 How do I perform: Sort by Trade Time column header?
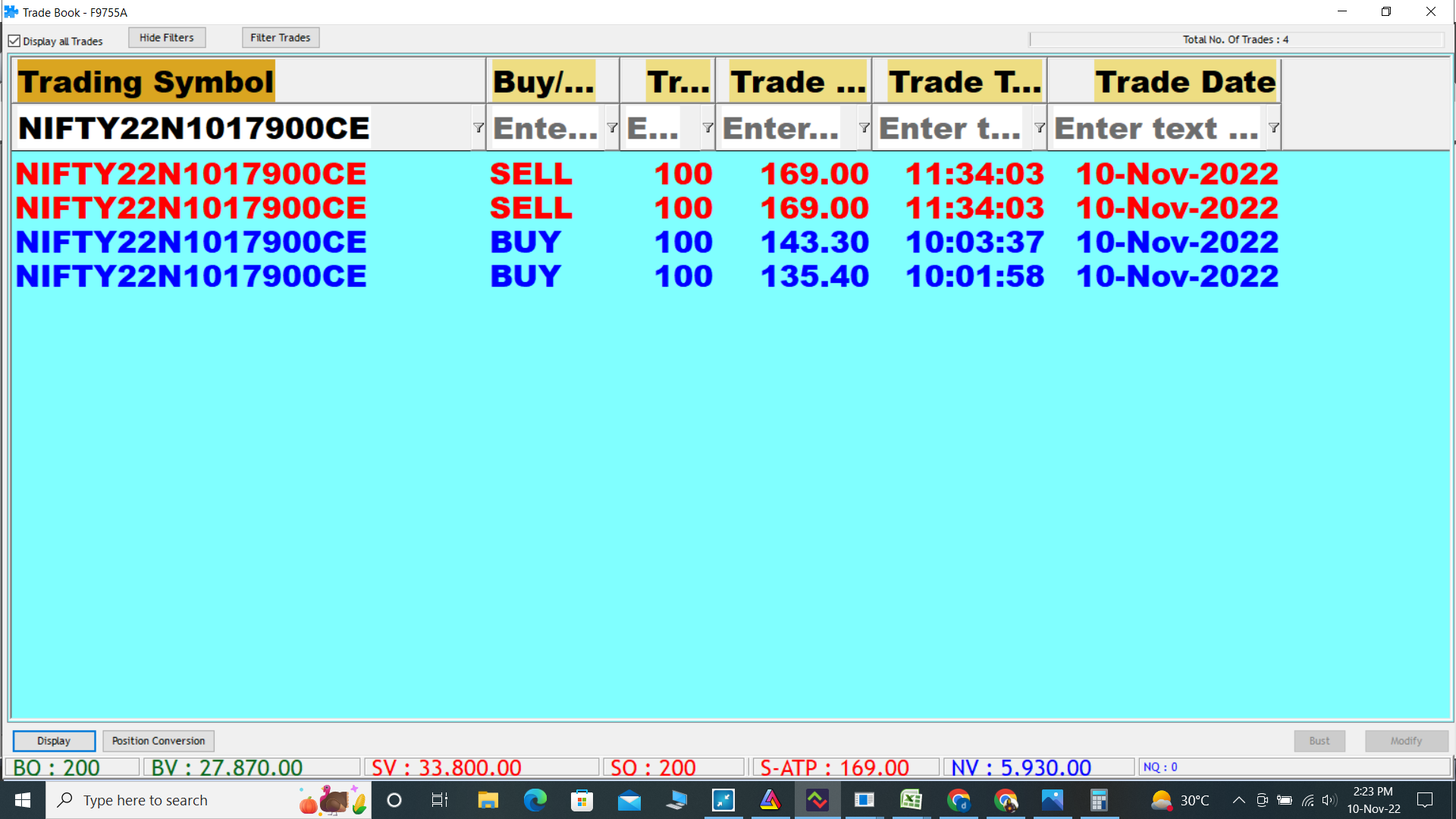pyautogui.click(x=959, y=81)
